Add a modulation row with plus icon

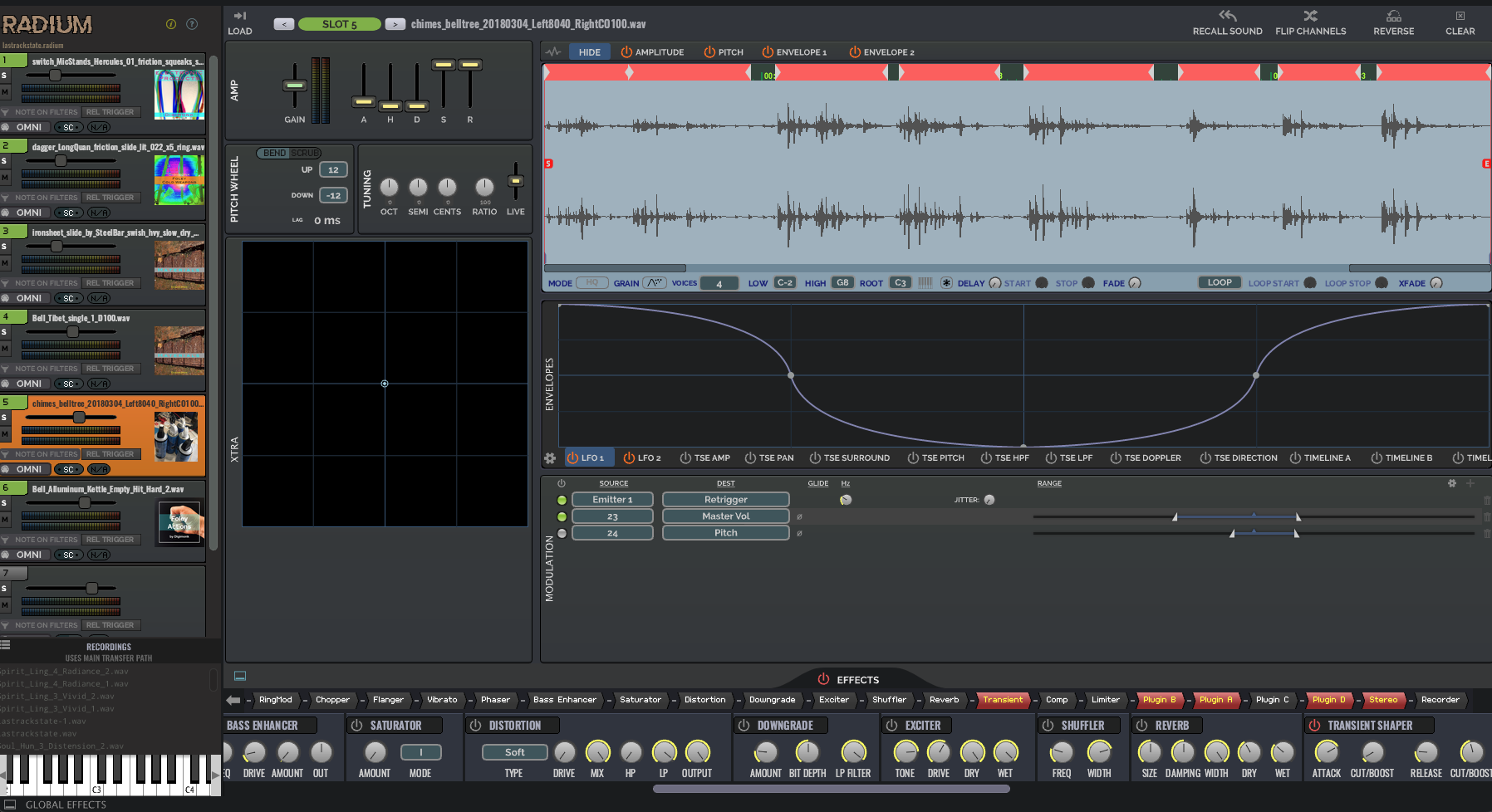(1470, 483)
